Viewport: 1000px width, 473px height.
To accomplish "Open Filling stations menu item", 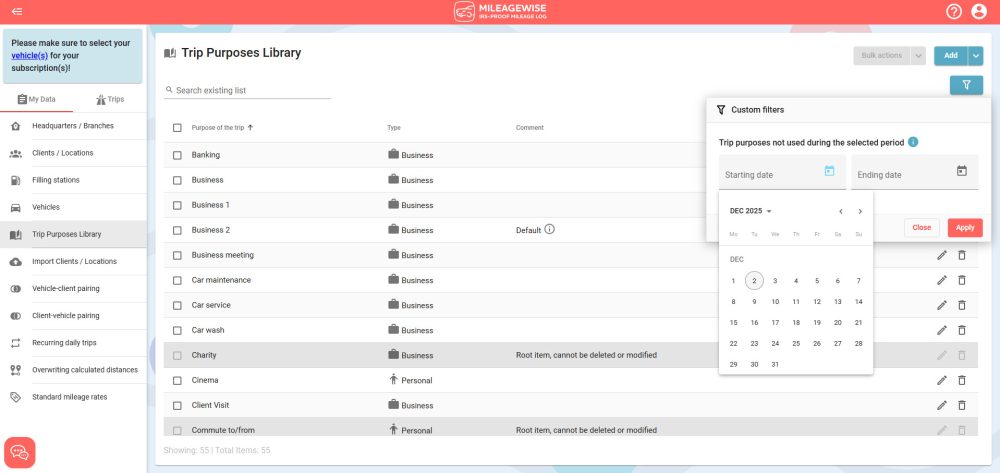I will point(73,180).
